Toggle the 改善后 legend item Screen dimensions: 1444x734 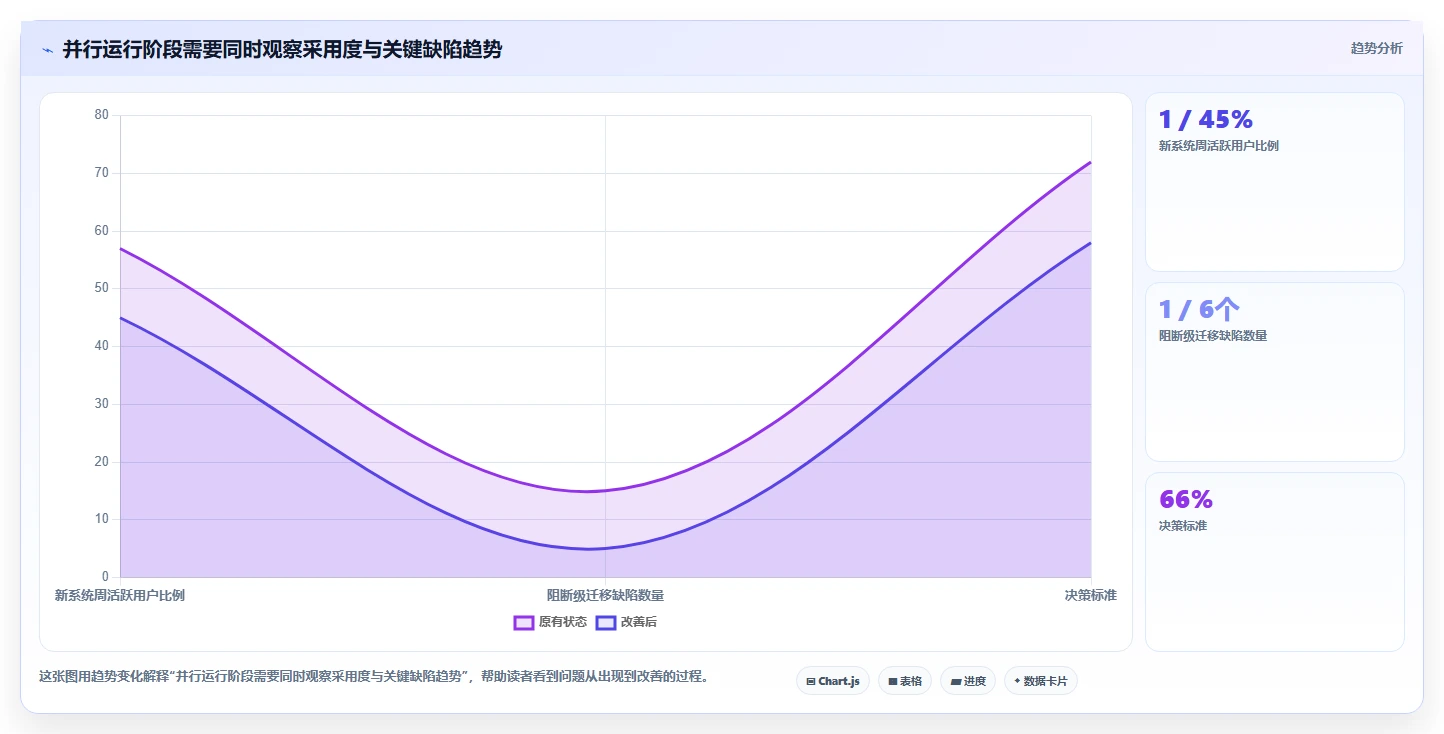tap(626, 622)
